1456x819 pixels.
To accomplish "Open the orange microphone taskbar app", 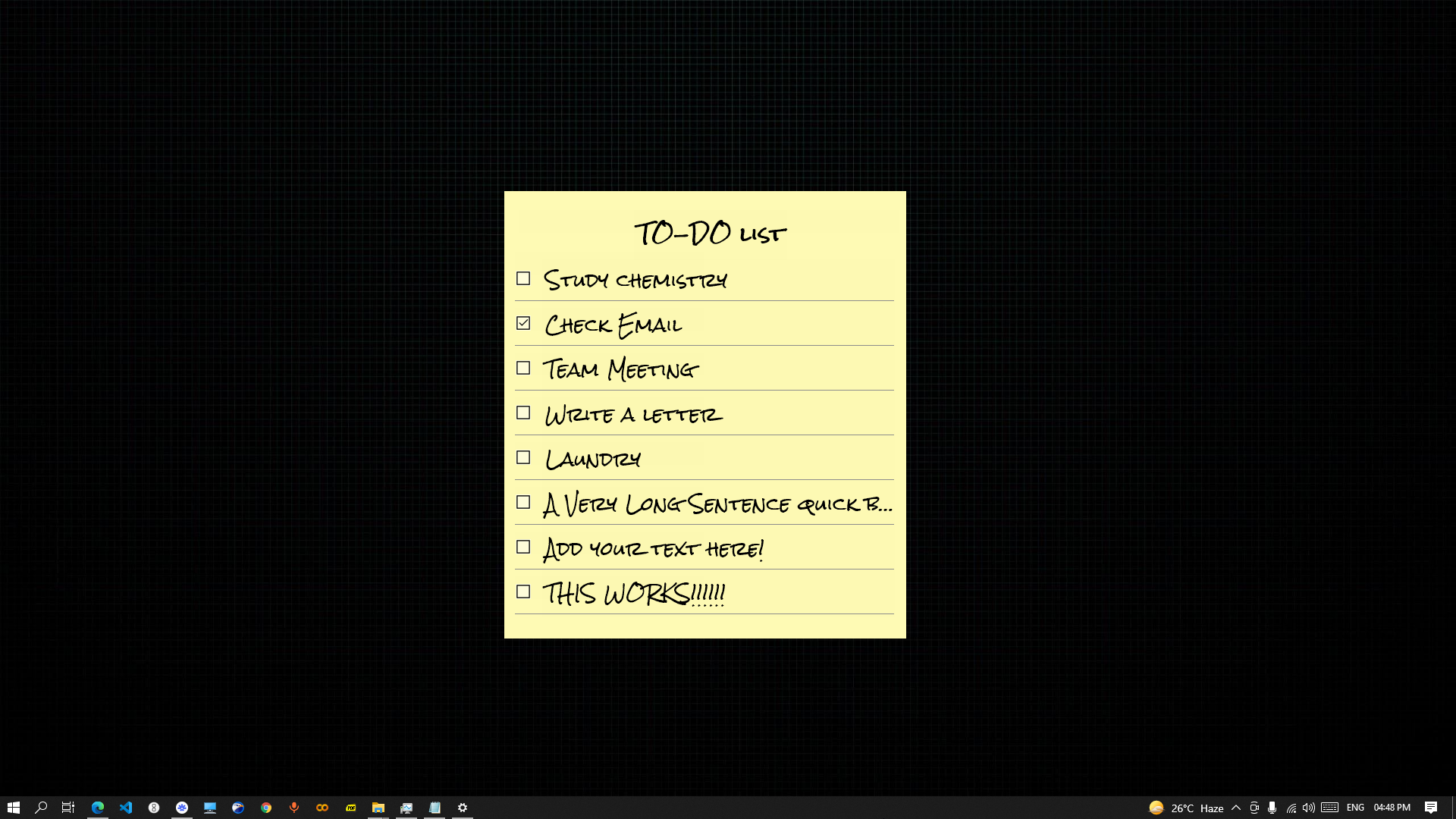I will tap(294, 808).
